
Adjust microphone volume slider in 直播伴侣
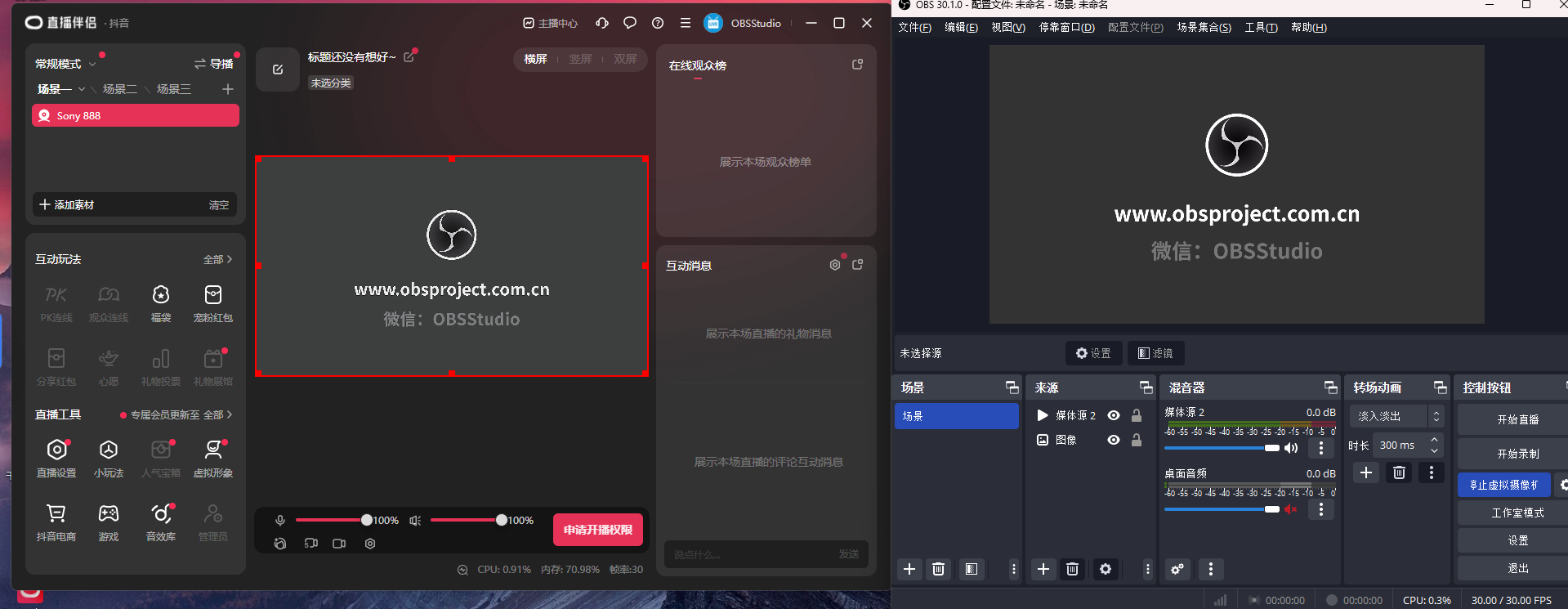click(332, 520)
